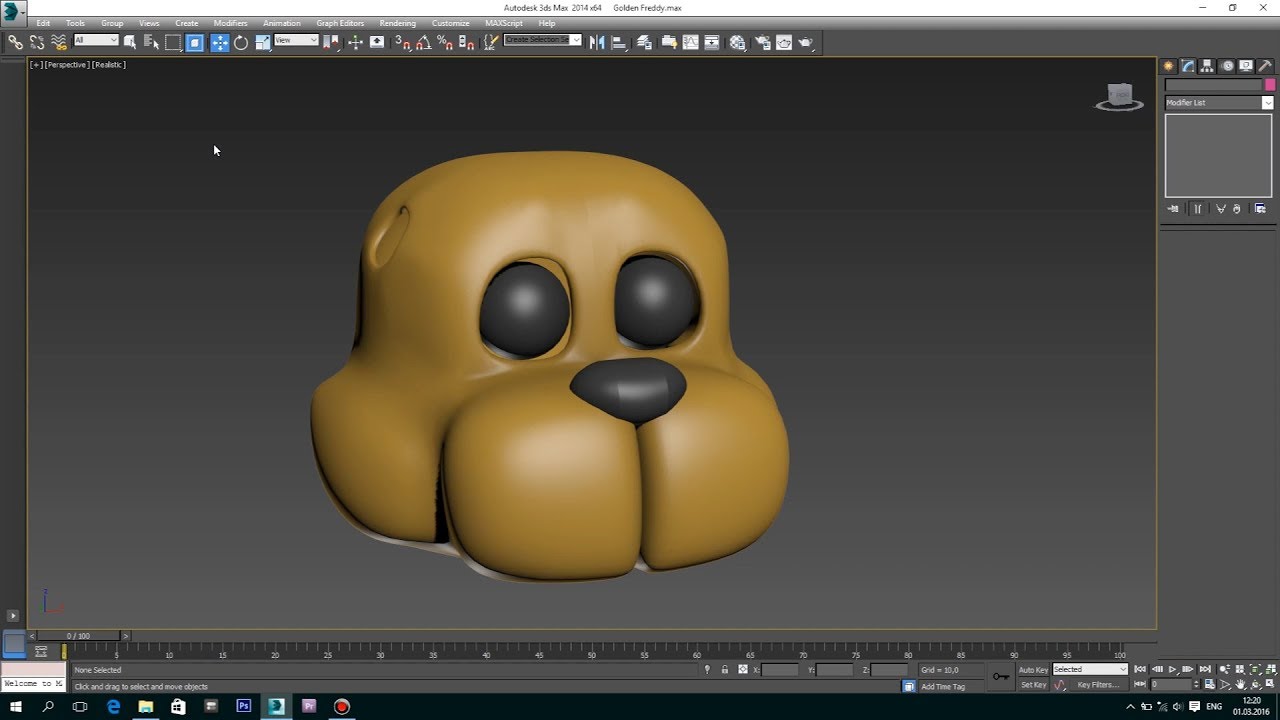
Task: Toggle Angle Snap
Action: pyautogui.click(x=423, y=42)
